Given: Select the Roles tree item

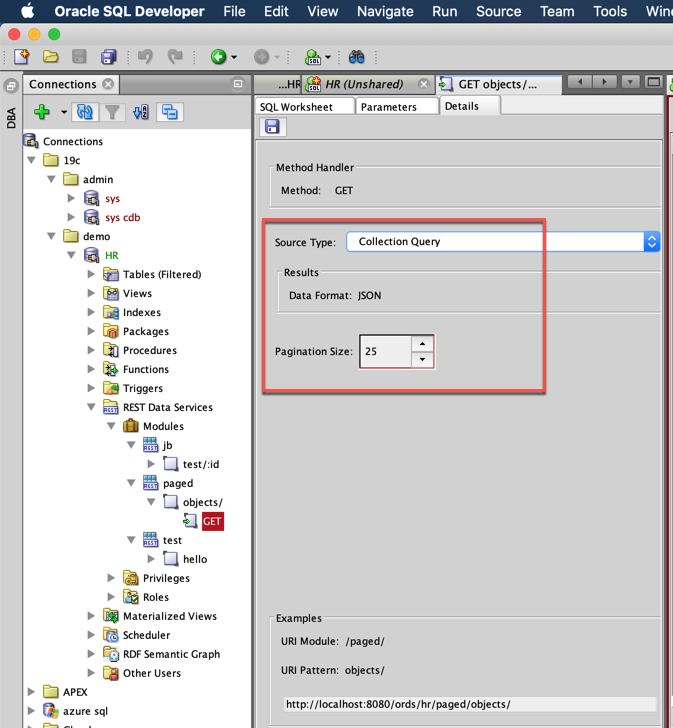Looking at the screenshot, I should (x=155, y=597).
